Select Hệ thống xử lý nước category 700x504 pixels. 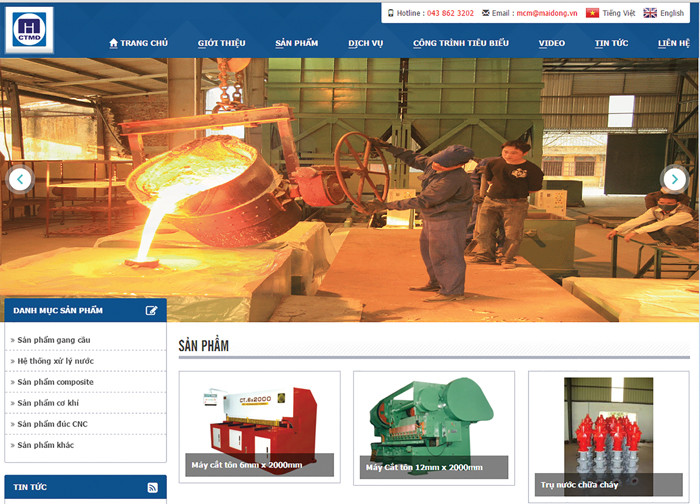coord(55,361)
